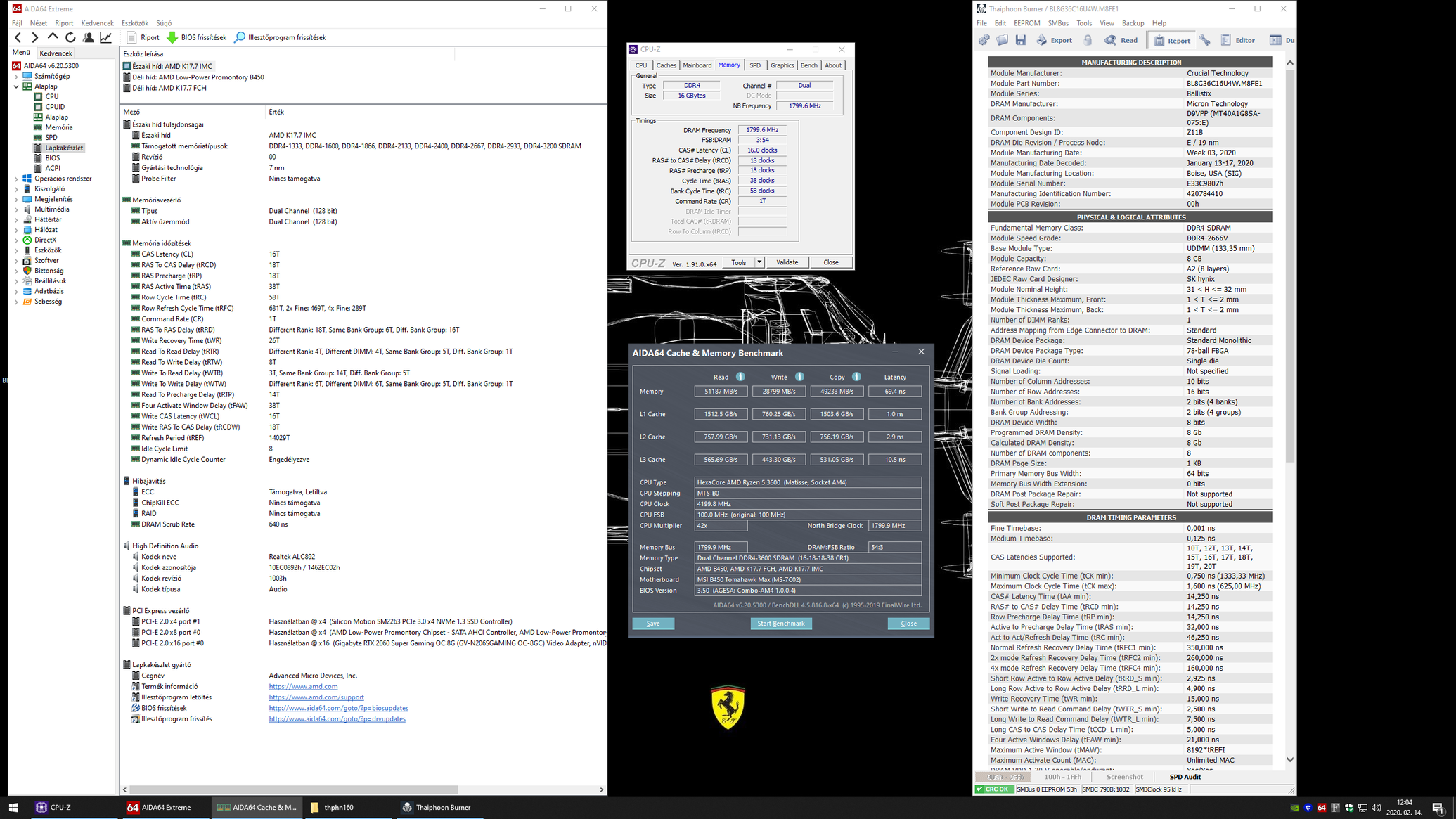This screenshot has width=1456, height=819.
Task: Click the info icon next to Copy column
Action: 856,377
